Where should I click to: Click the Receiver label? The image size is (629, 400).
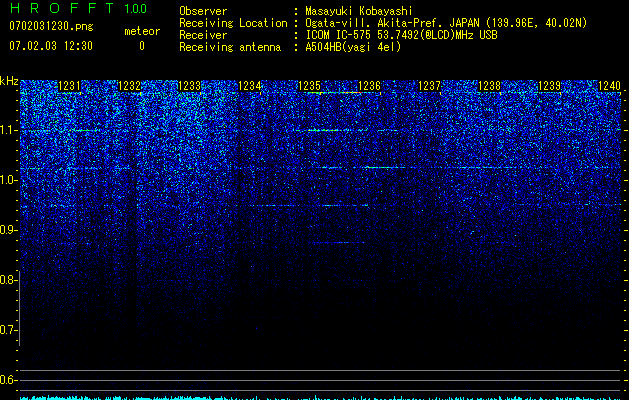(x=203, y=35)
